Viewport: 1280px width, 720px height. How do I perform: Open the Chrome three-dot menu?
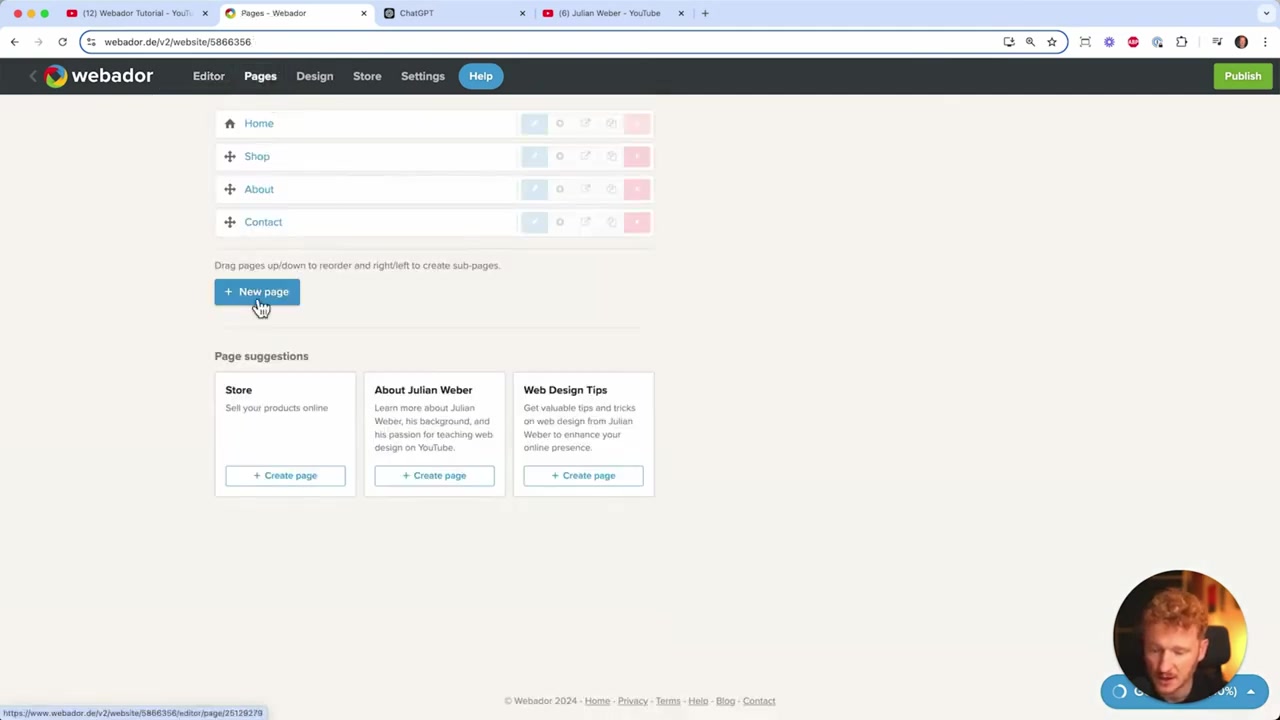click(1264, 42)
